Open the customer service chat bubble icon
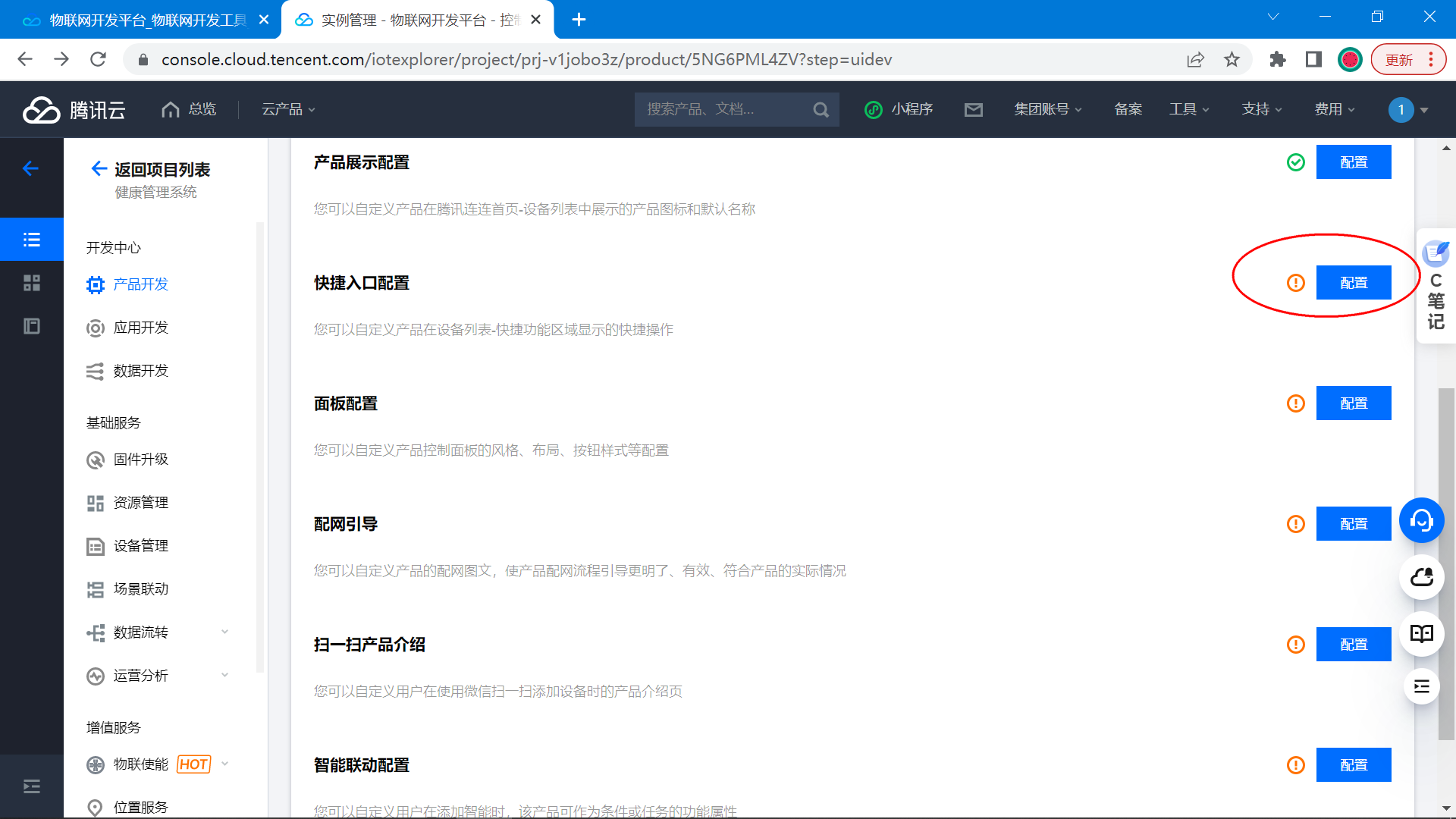The width and height of the screenshot is (1456, 819). pyautogui.click(x=1421, y=521)
